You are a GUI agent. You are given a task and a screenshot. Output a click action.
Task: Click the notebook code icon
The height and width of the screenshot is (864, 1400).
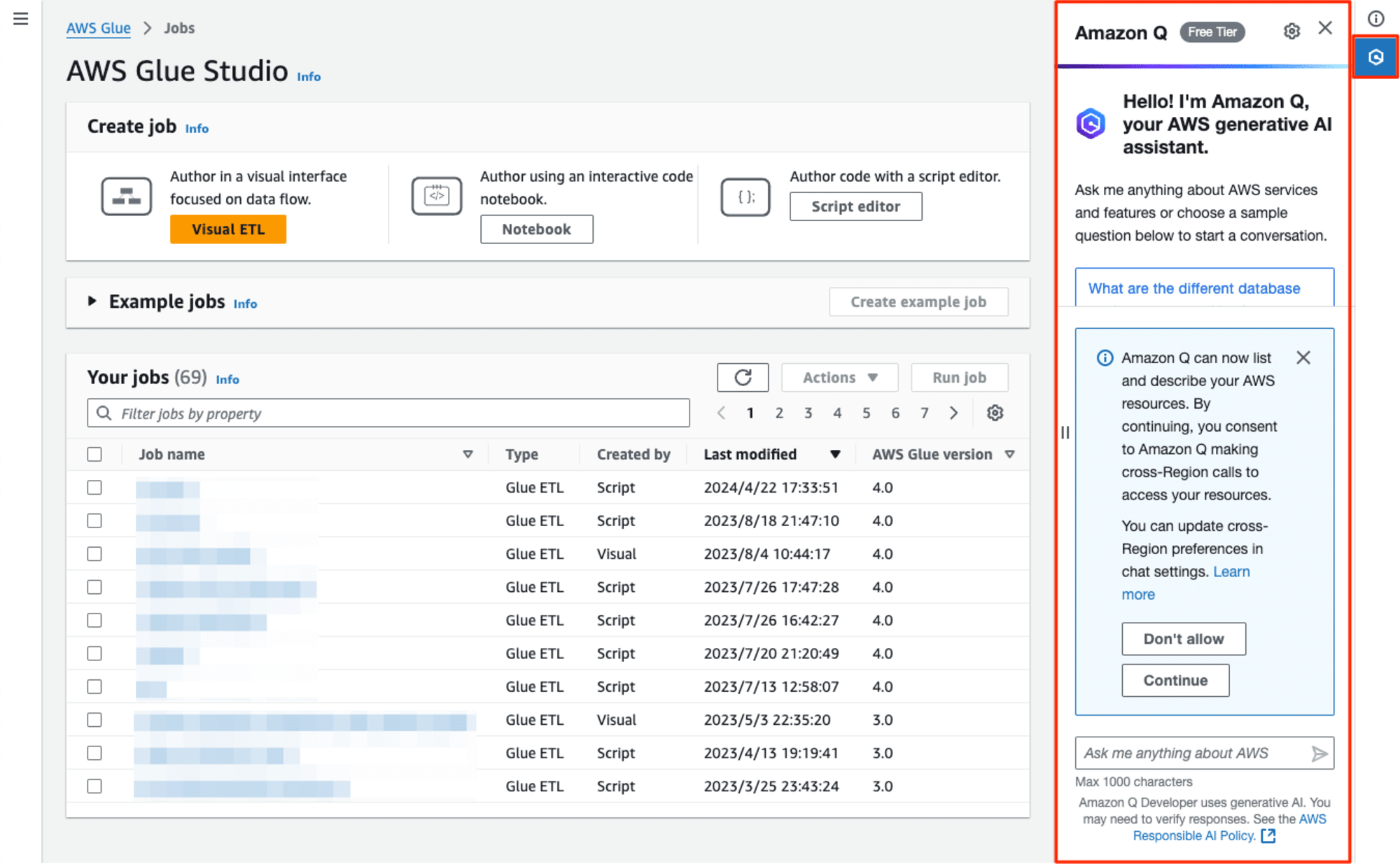pyautogui.click(x=436, y=196)
